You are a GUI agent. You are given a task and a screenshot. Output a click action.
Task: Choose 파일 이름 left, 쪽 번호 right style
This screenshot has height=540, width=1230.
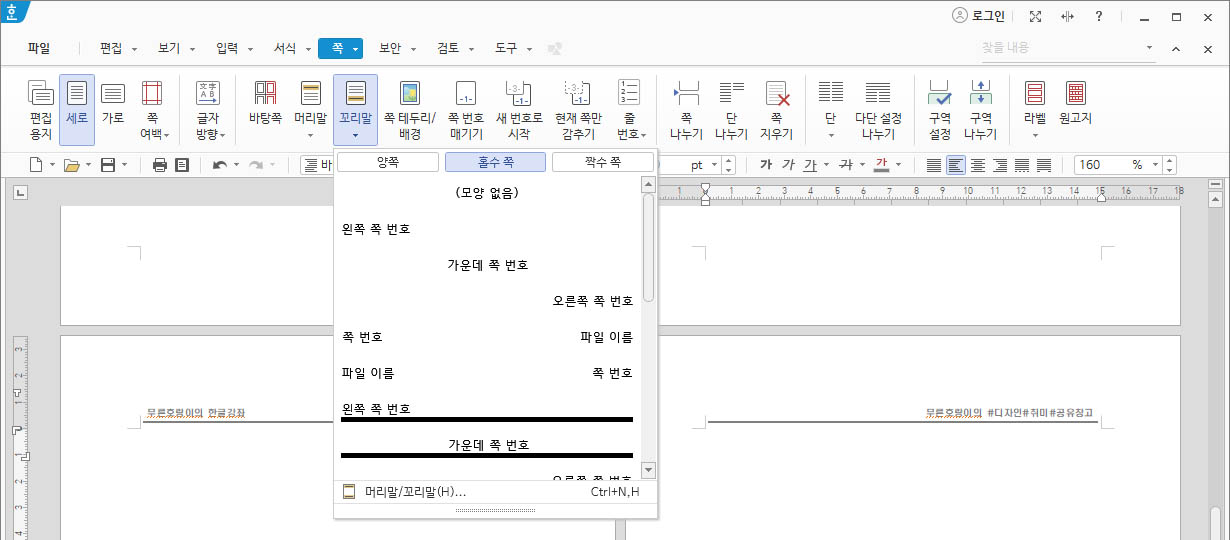click(487, 373)
